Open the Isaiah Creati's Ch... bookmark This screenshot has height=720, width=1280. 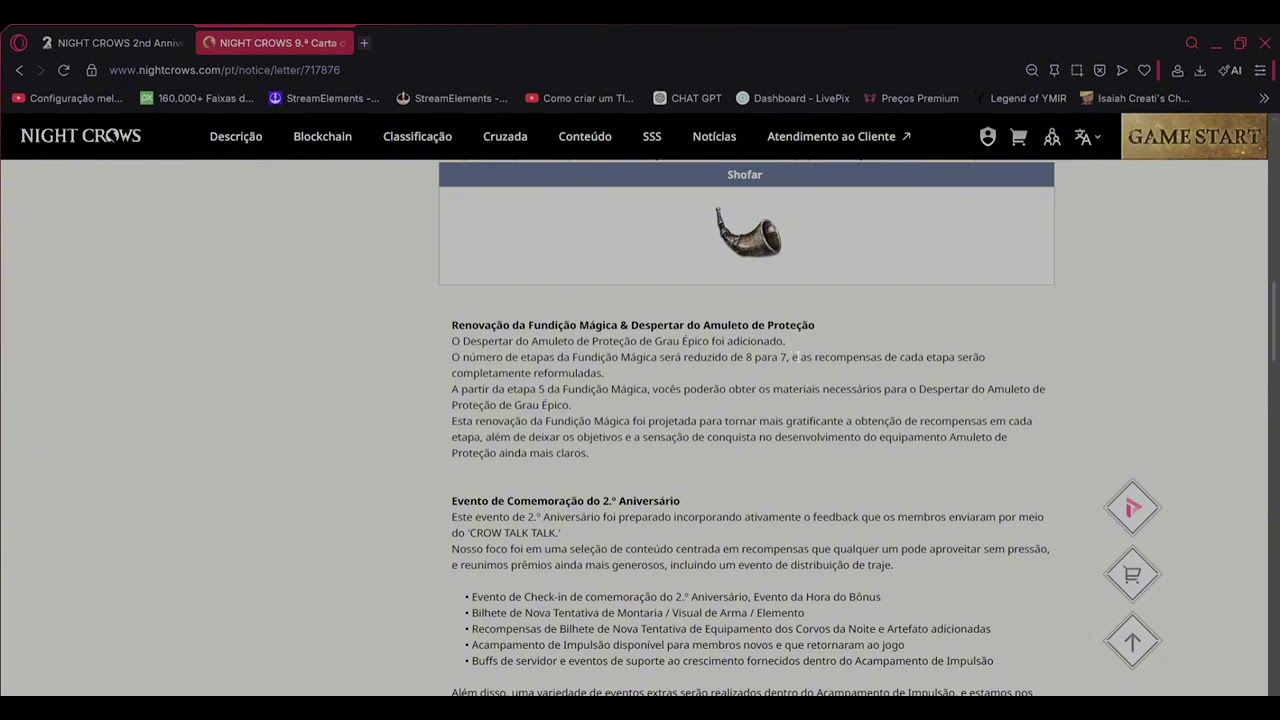[1135, 98]
